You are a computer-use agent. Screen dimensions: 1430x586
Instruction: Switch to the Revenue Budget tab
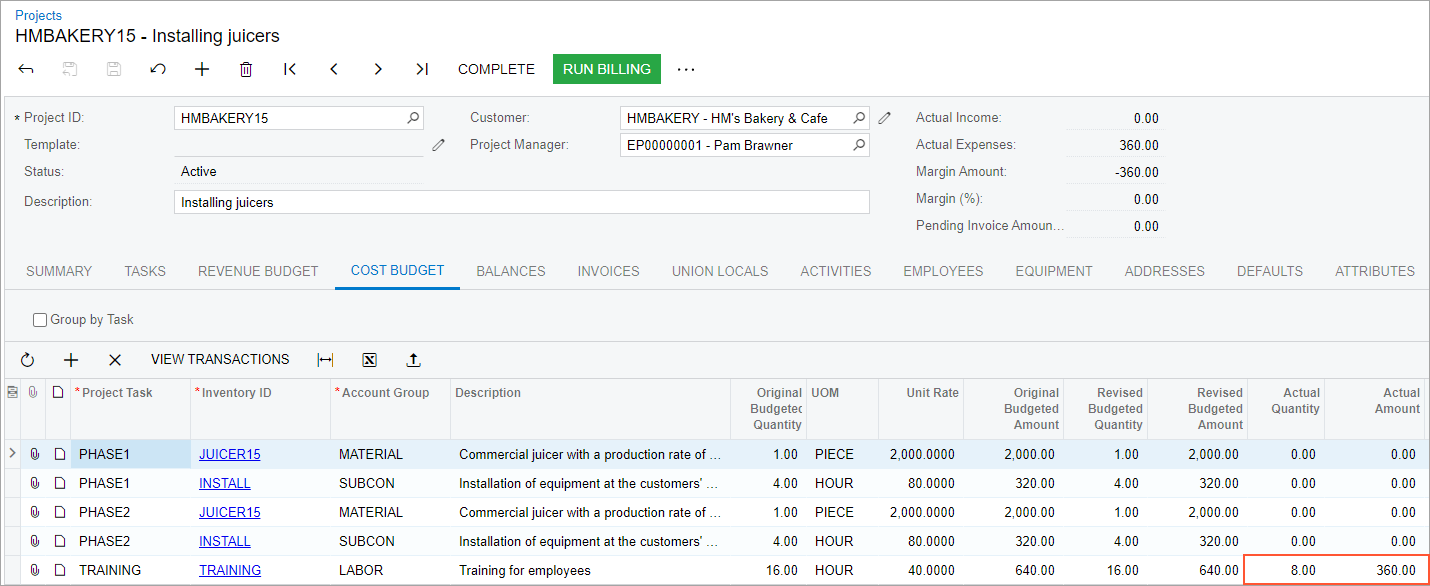tap(258, 271)
